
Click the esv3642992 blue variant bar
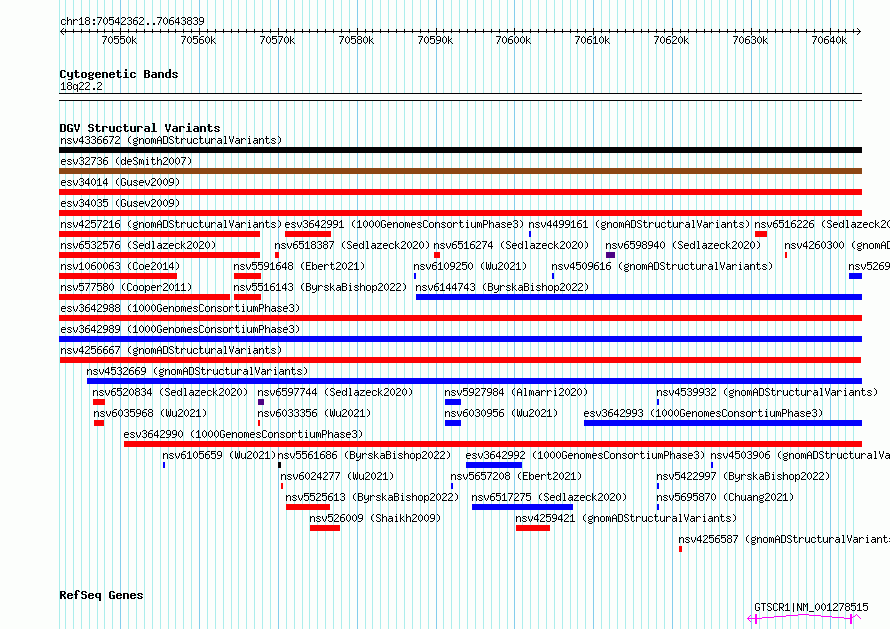[x=494, y=466]
